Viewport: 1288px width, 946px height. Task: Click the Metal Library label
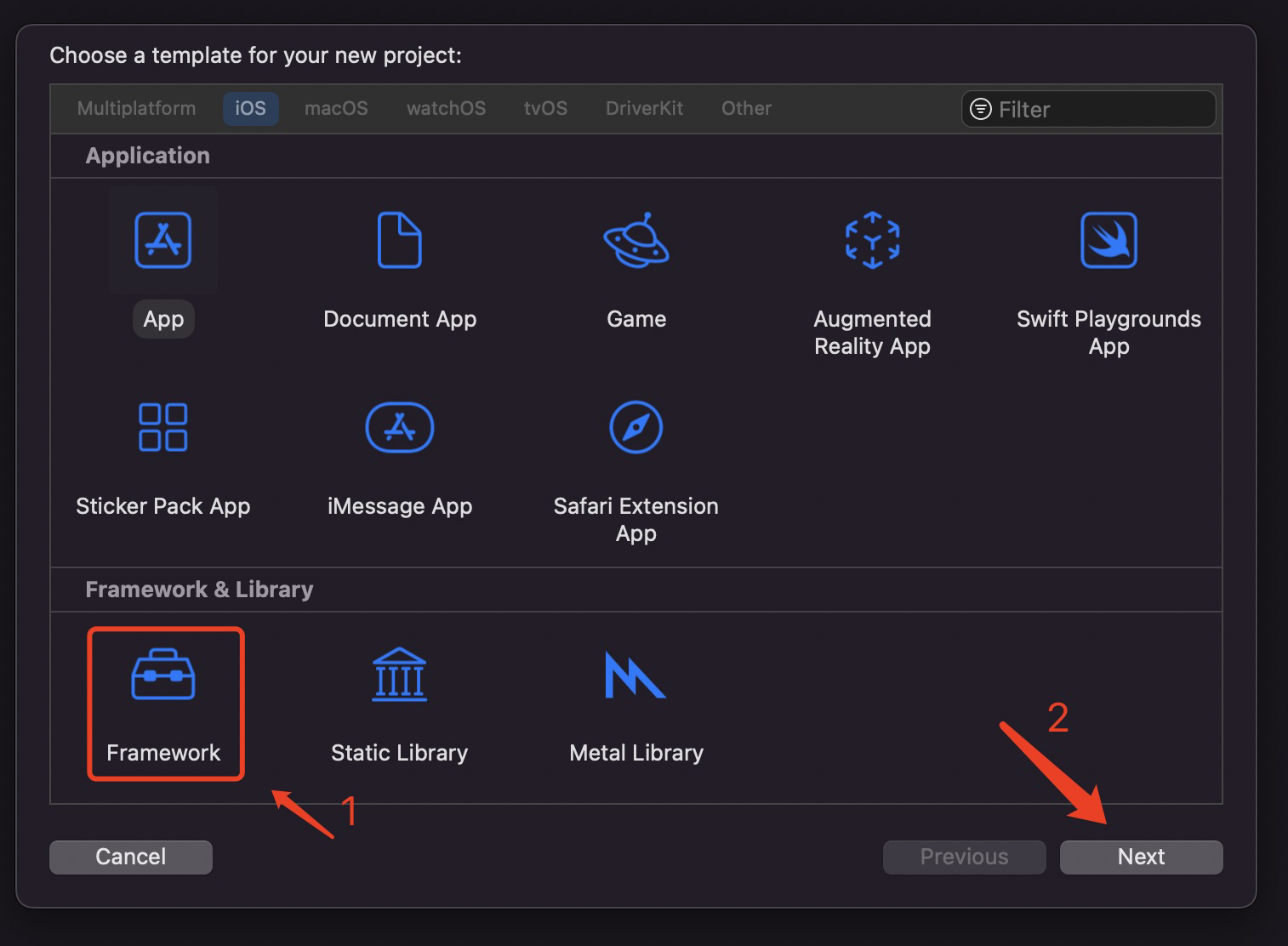tap(636, 753)
